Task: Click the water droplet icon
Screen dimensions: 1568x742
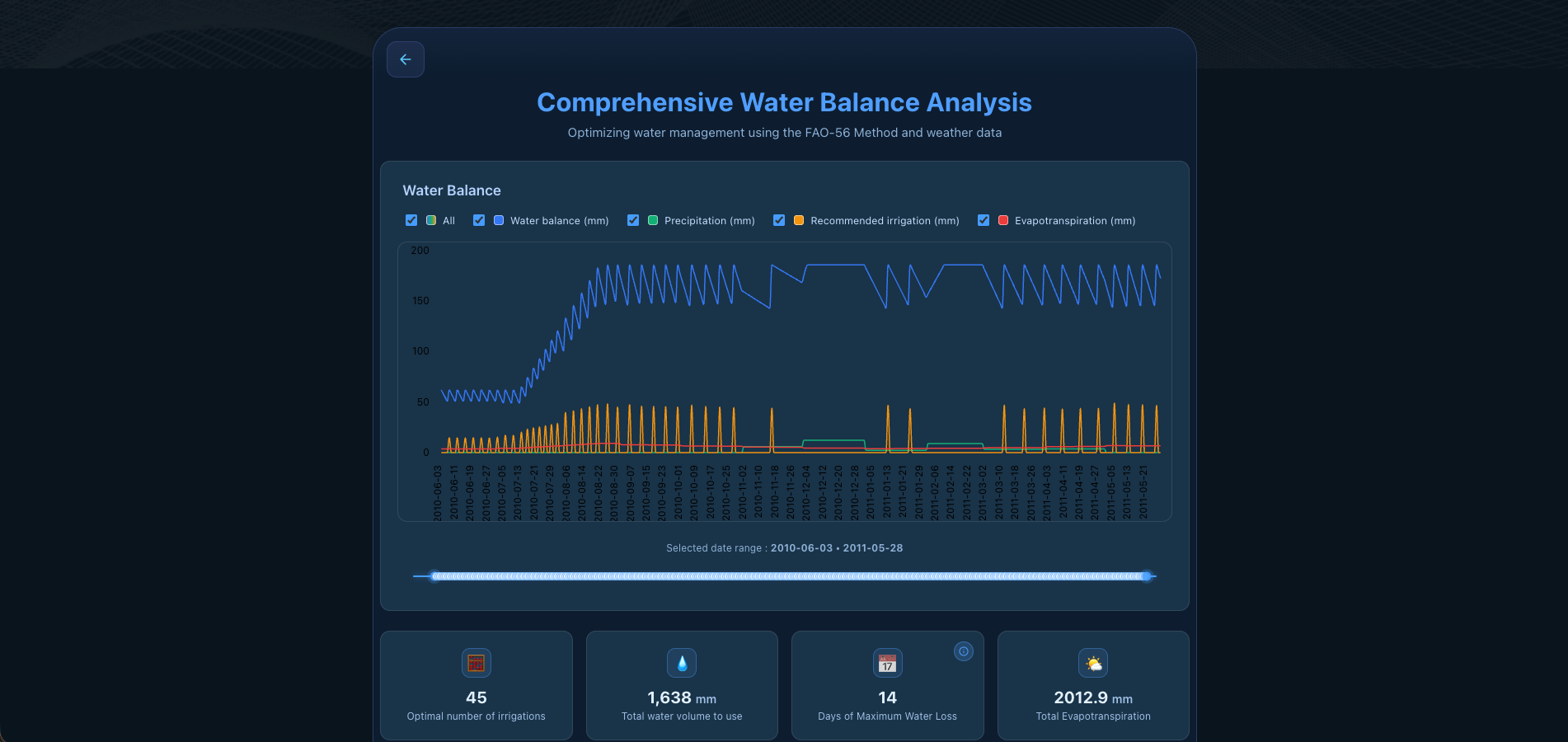Action: point(682,663)
